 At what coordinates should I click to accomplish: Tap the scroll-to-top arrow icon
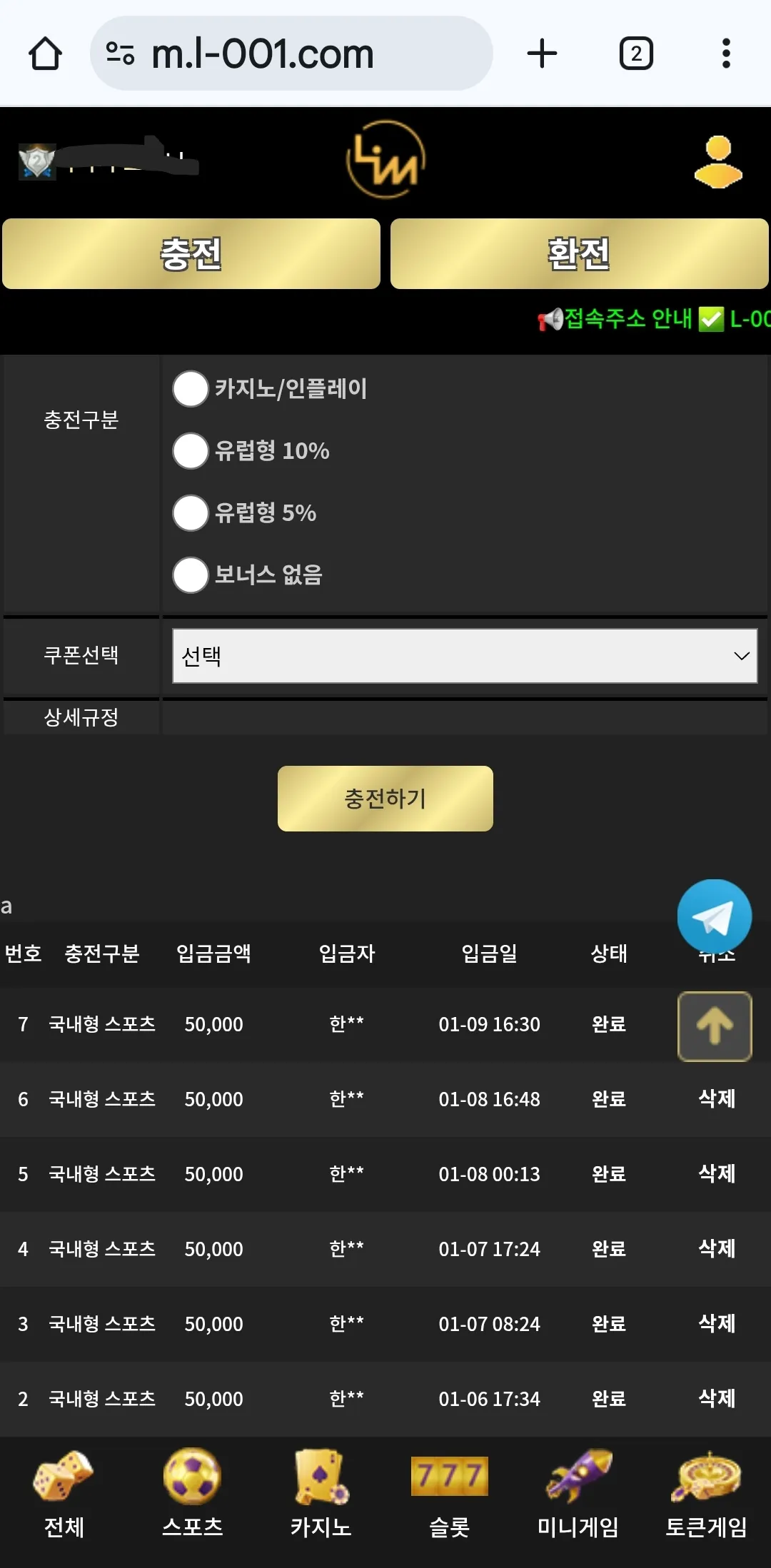click(715, 1026)
